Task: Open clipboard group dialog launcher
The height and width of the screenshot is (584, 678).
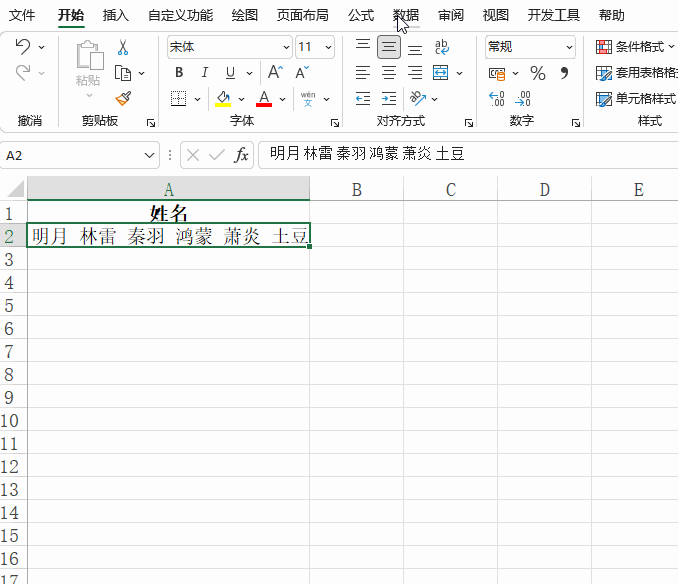Action: point(150,123)
